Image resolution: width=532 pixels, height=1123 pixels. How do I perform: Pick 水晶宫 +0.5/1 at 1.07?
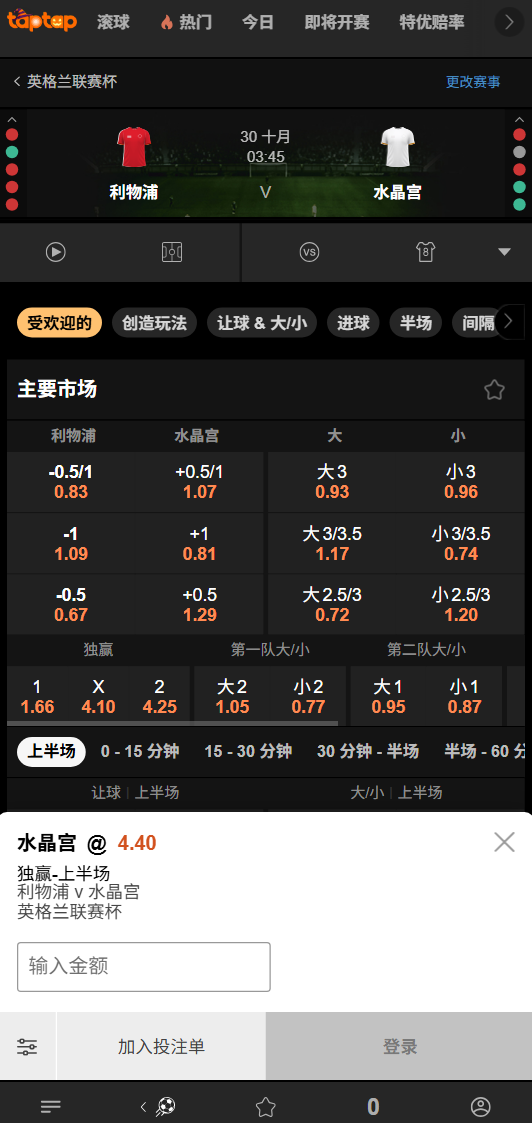[x=199, y=482]
